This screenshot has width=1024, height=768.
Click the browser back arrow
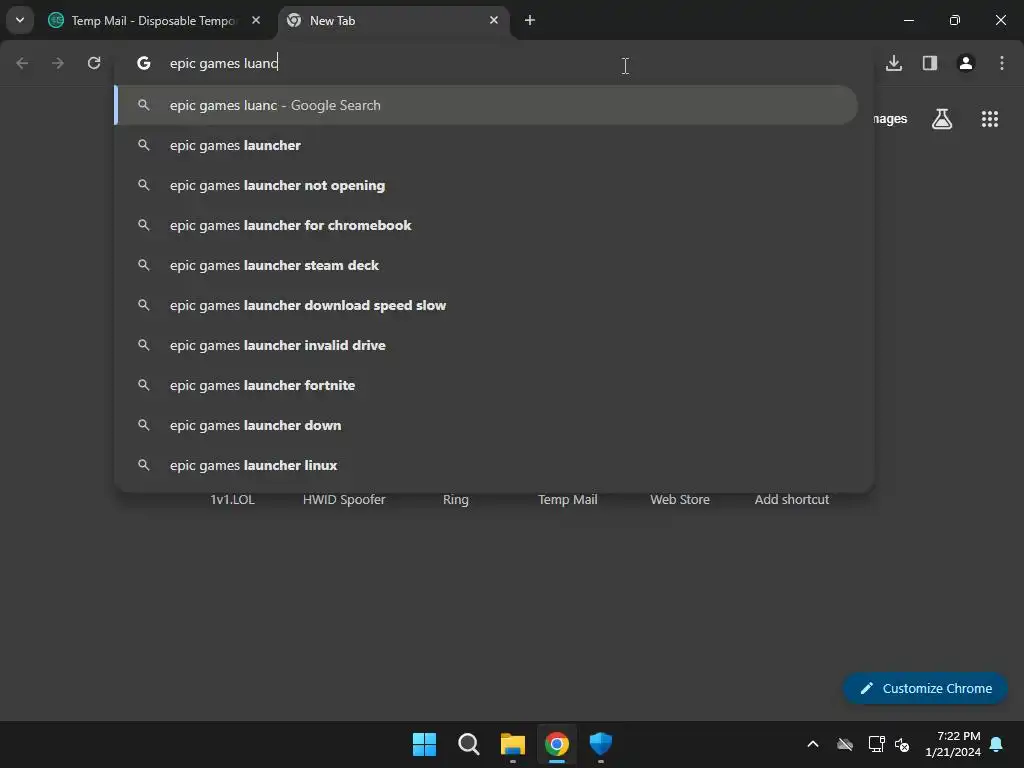(x=22, y=63)
